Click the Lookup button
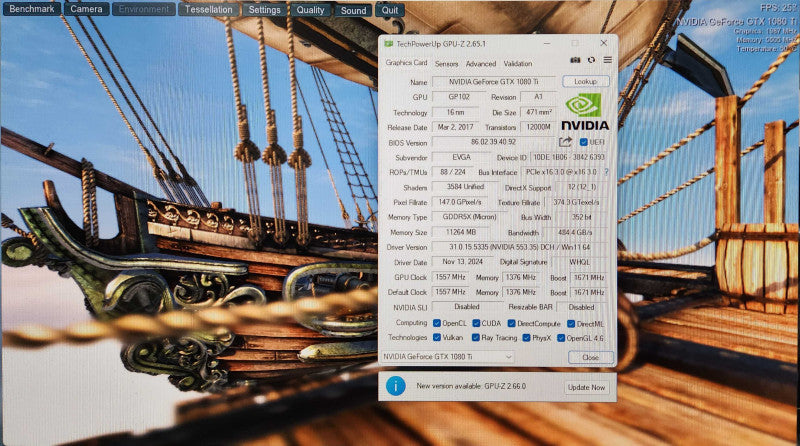Image resolution: width=800 pixels, height=446 pixels. (x=586, y=82)
